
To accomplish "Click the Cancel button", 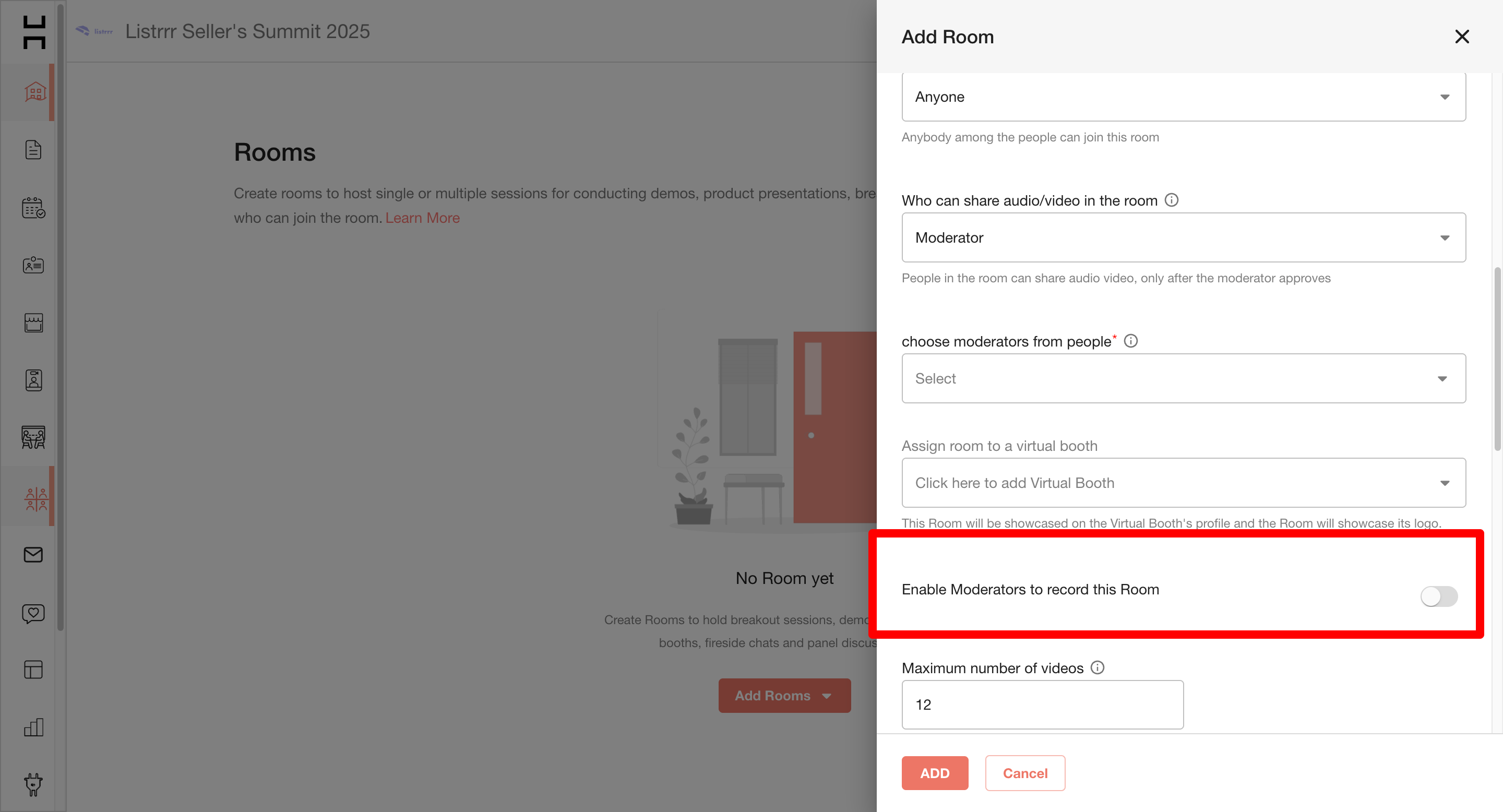I will (1024, 773).
